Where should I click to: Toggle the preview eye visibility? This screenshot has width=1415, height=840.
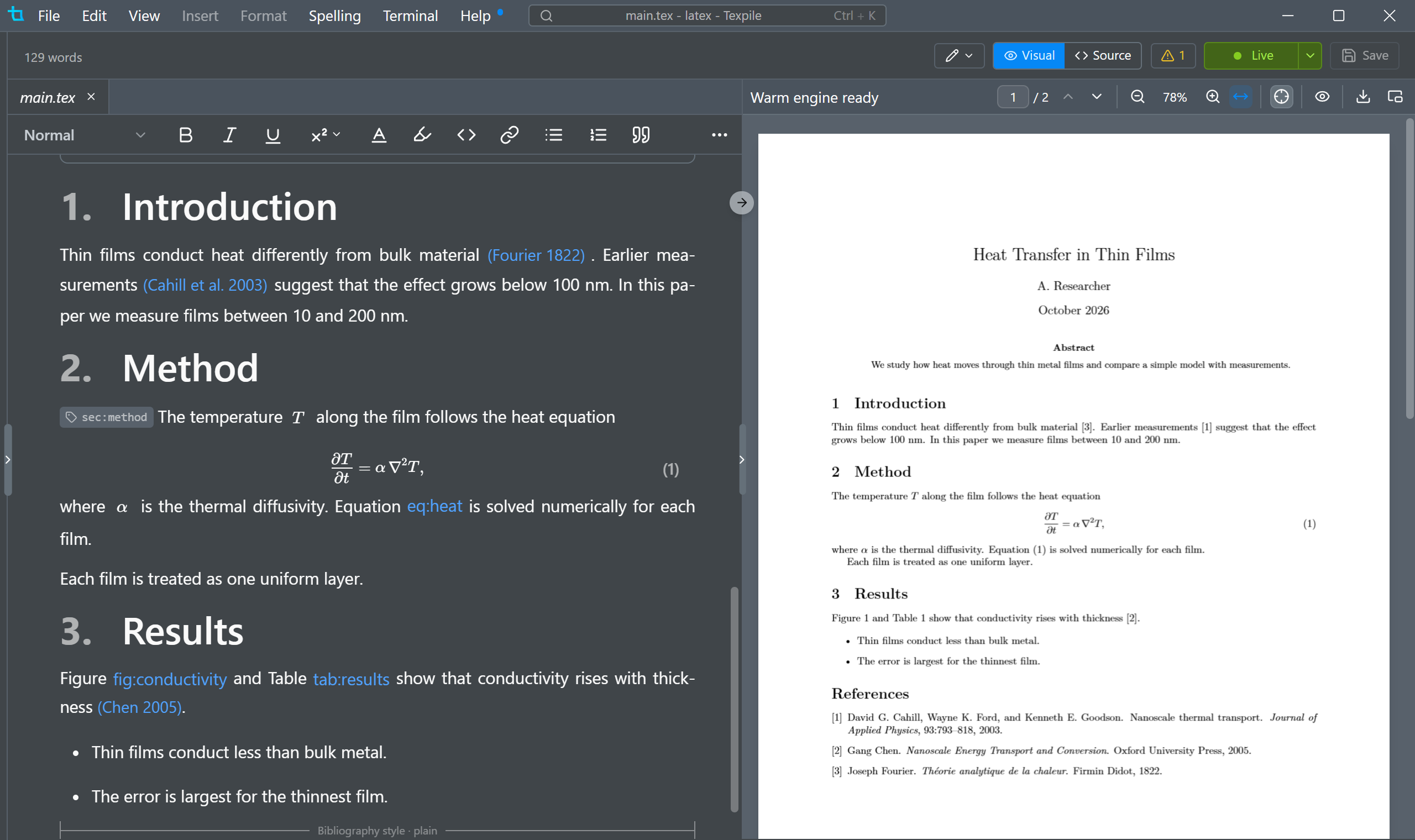coord(1322,97)
